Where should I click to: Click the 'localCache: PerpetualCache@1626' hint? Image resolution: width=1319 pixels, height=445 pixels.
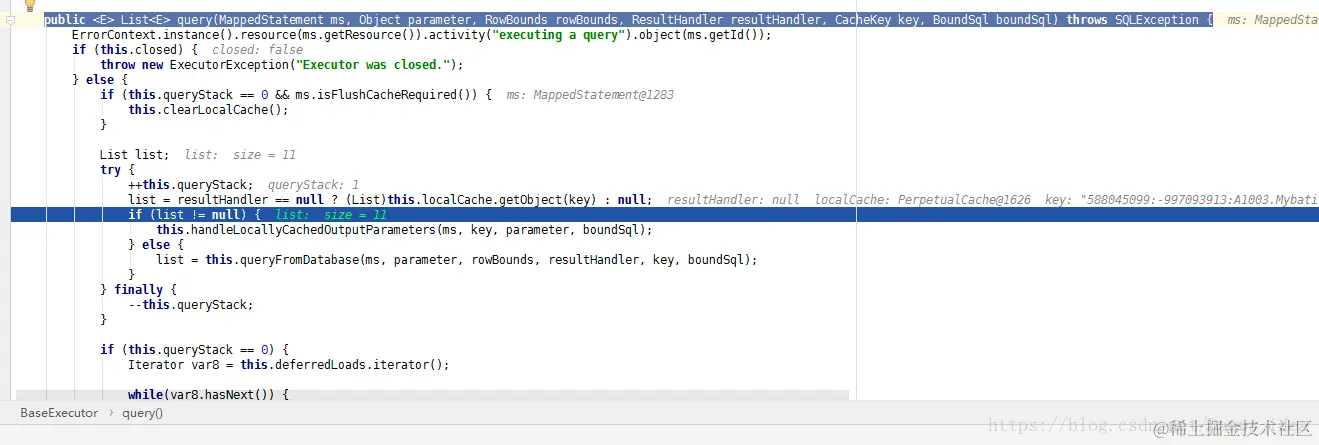923,200
